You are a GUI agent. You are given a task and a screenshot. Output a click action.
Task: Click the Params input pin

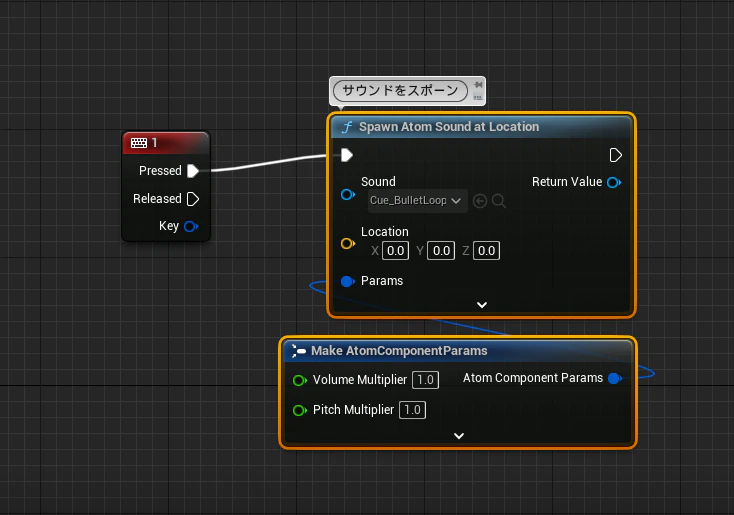click(x=348, y=281)
